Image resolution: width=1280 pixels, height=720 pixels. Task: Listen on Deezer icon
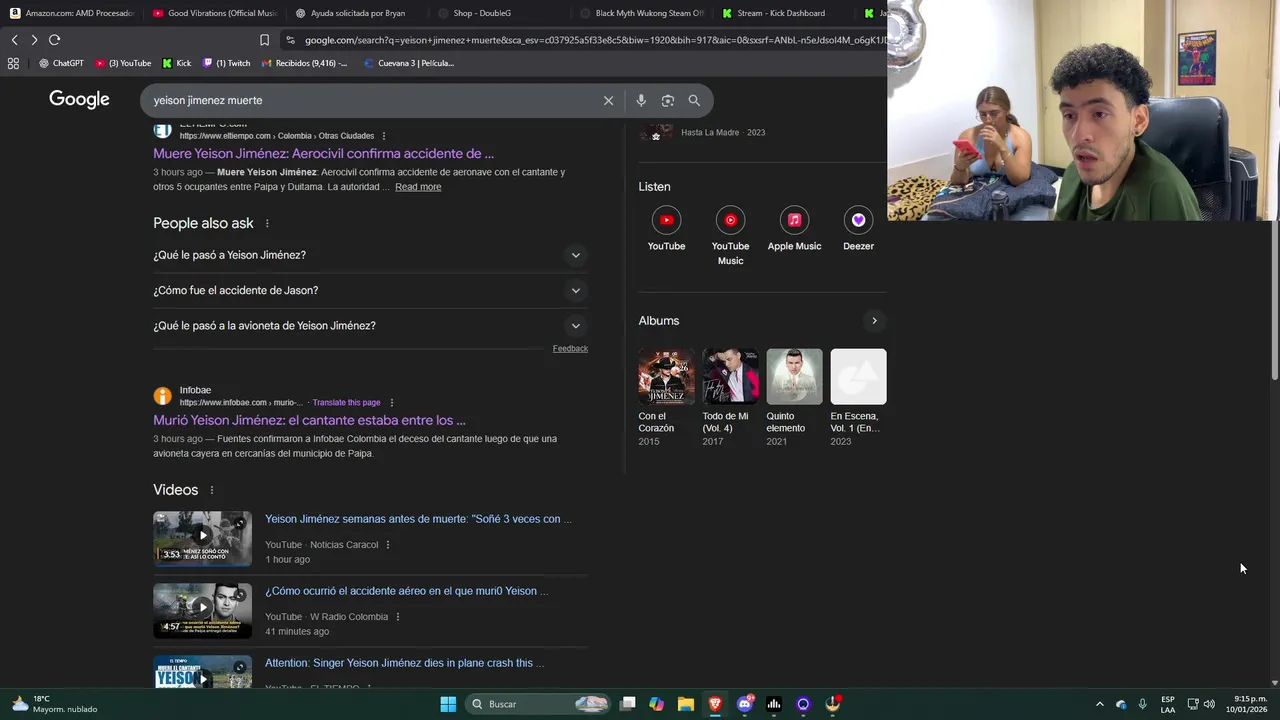point(858,220)
